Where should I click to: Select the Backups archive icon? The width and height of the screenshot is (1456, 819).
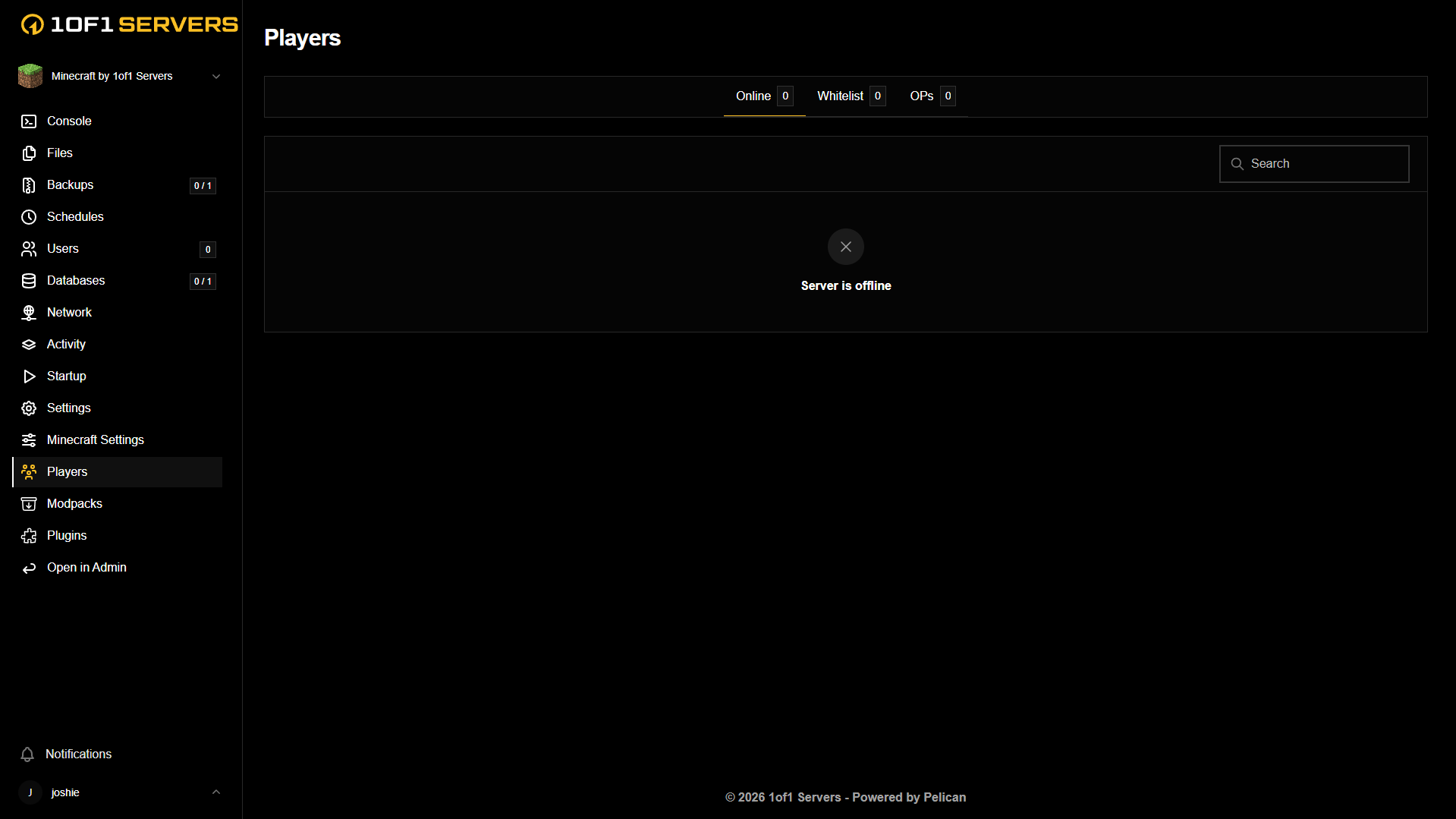click(x=29, y=185)
